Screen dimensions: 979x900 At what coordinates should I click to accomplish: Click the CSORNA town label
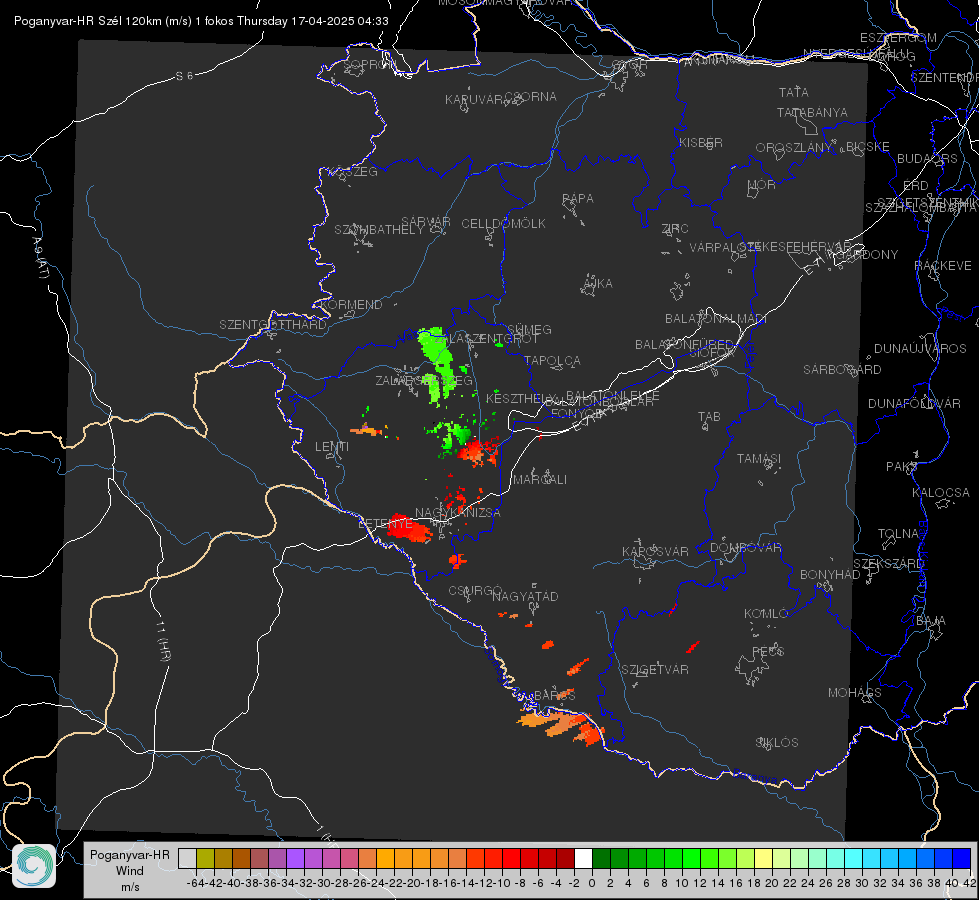pos(531,97)
